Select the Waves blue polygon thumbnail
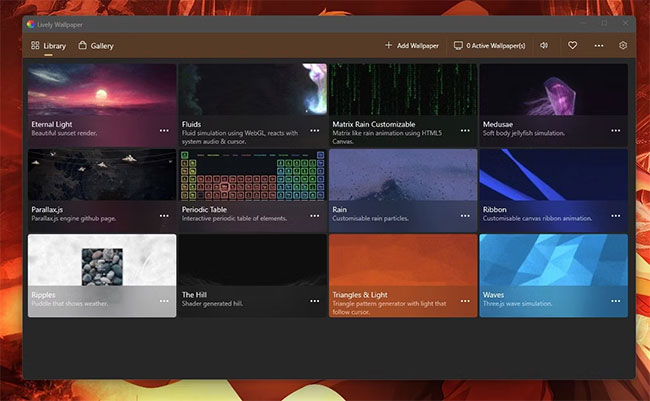Viewport: 650px width, 401px height. pos(553,260)
